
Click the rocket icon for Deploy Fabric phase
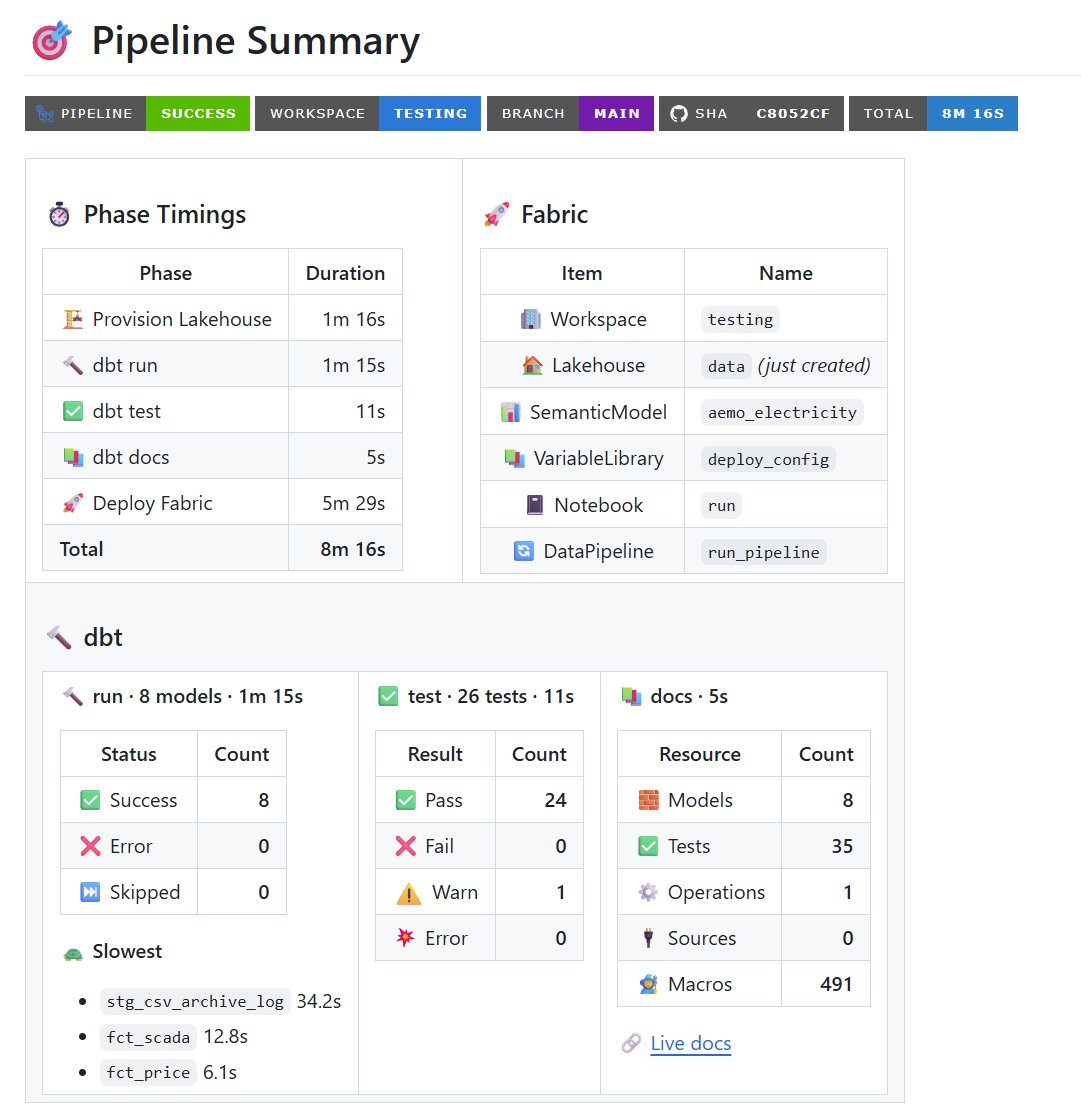[x=73, y=503]
